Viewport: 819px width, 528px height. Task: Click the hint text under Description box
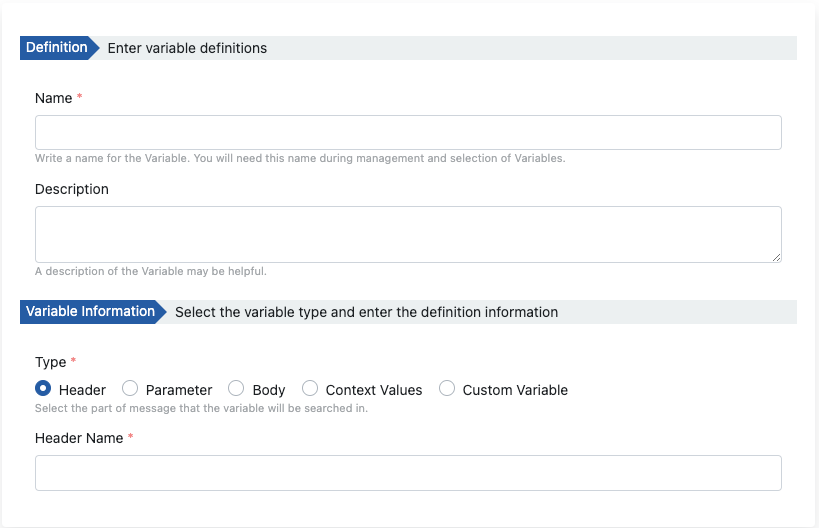[150, 271]
